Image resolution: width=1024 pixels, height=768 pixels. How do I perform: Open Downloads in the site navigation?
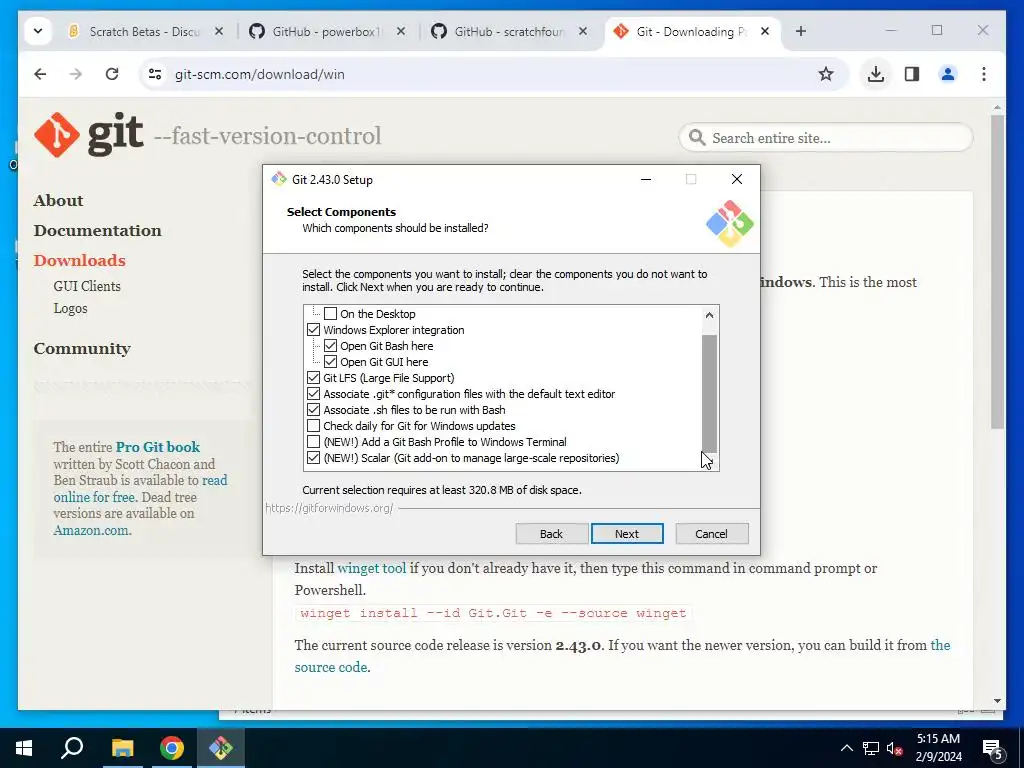point(80,261)
